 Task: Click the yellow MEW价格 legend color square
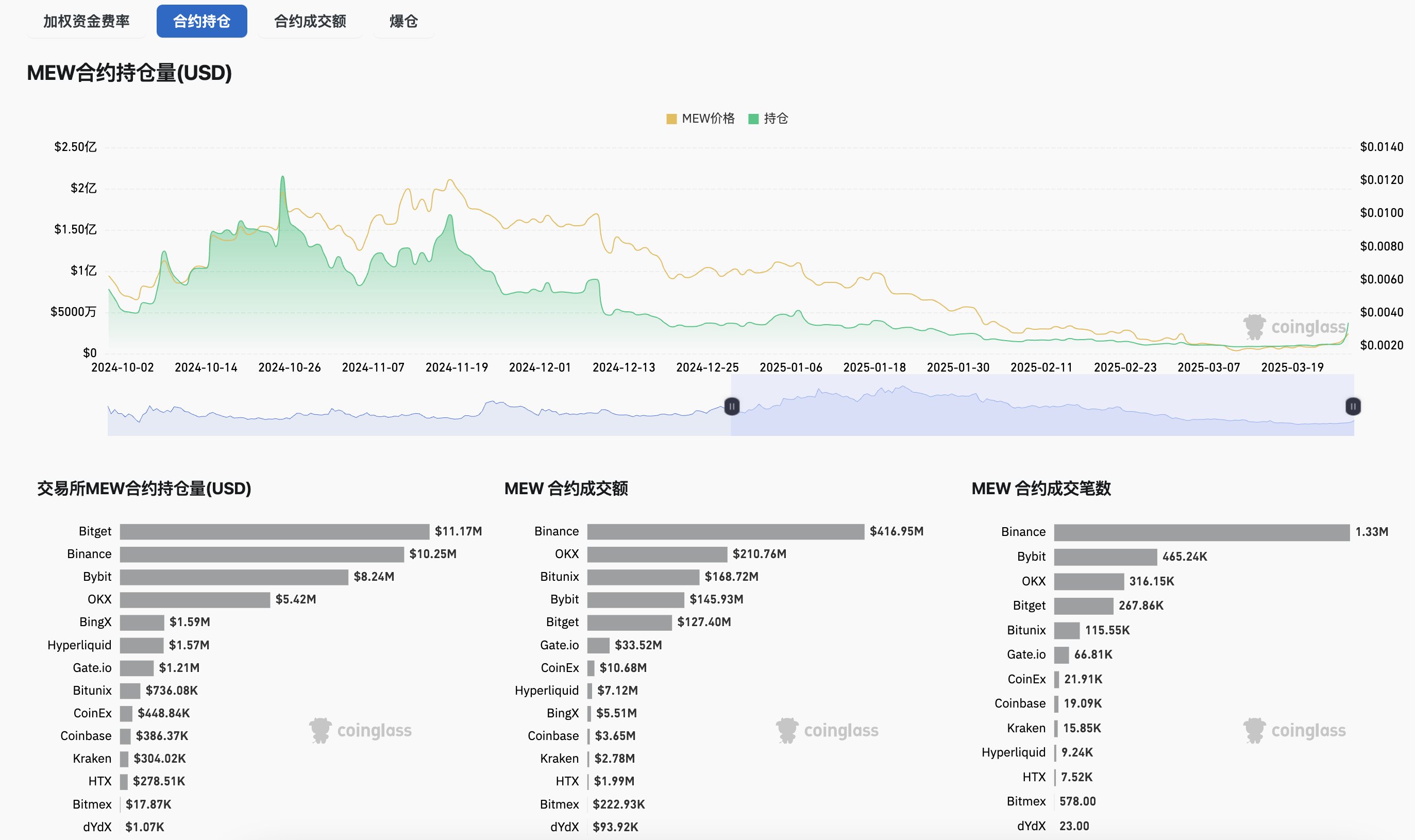click(671, 119)
